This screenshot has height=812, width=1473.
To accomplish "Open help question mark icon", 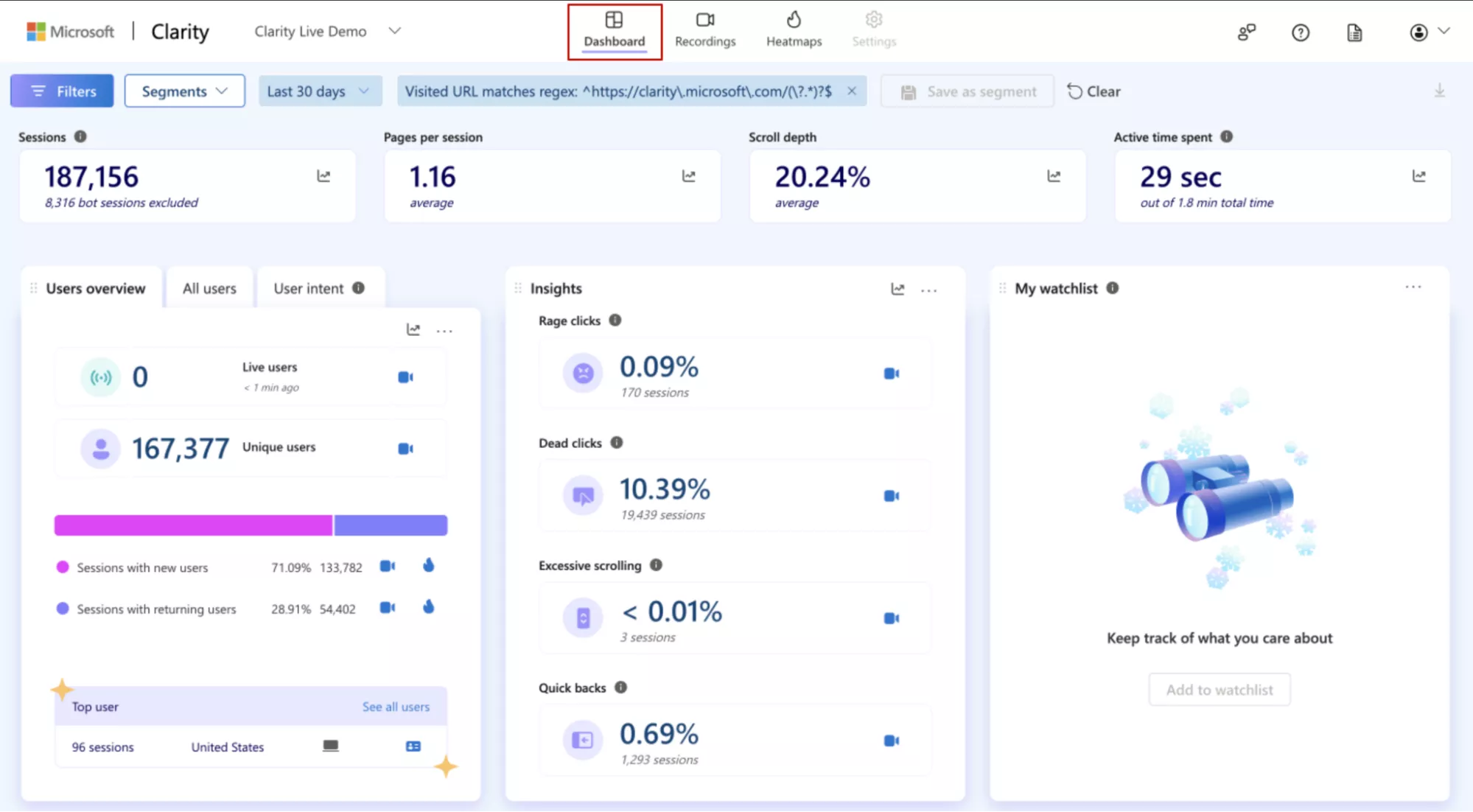I will tap(1300, 32).
